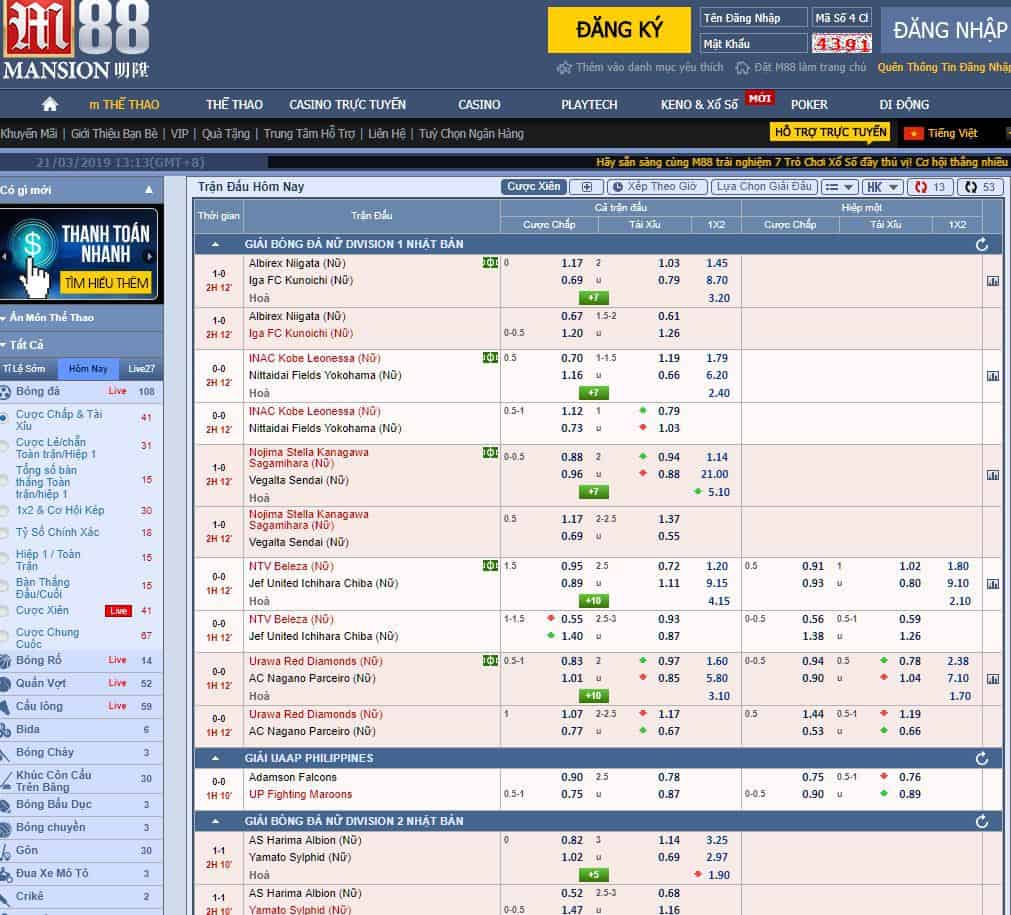The image size is (1011, 915).
Task: Advance the promo banner with right arrow
Action: point(150,256)
